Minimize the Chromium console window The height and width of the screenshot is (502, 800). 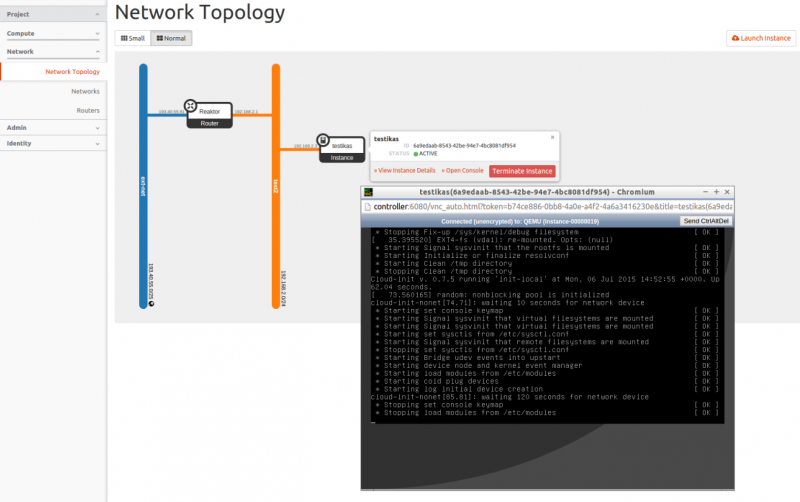click(704, 191)
